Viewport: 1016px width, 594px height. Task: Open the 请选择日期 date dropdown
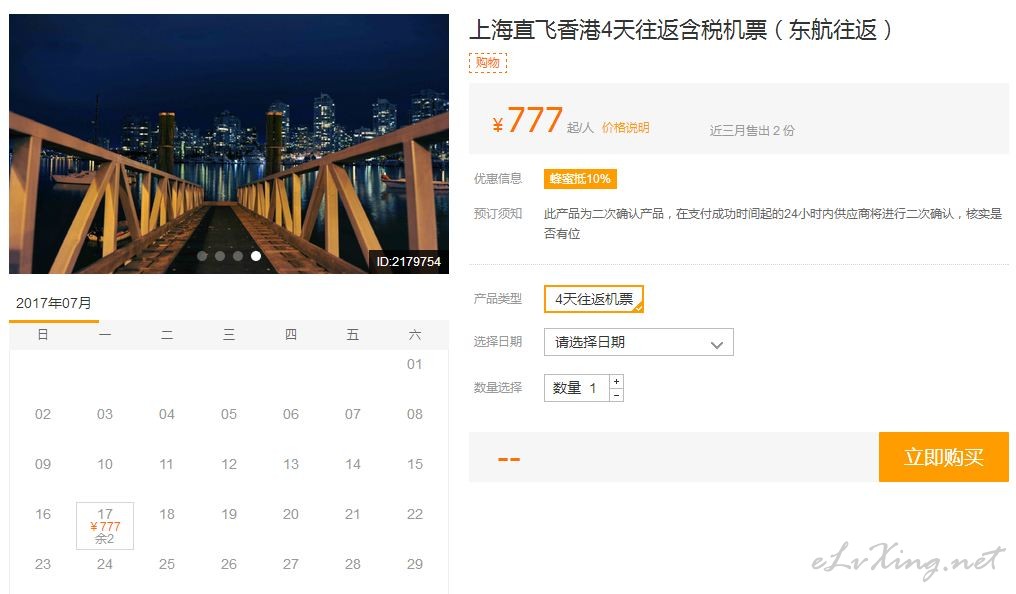638,342
